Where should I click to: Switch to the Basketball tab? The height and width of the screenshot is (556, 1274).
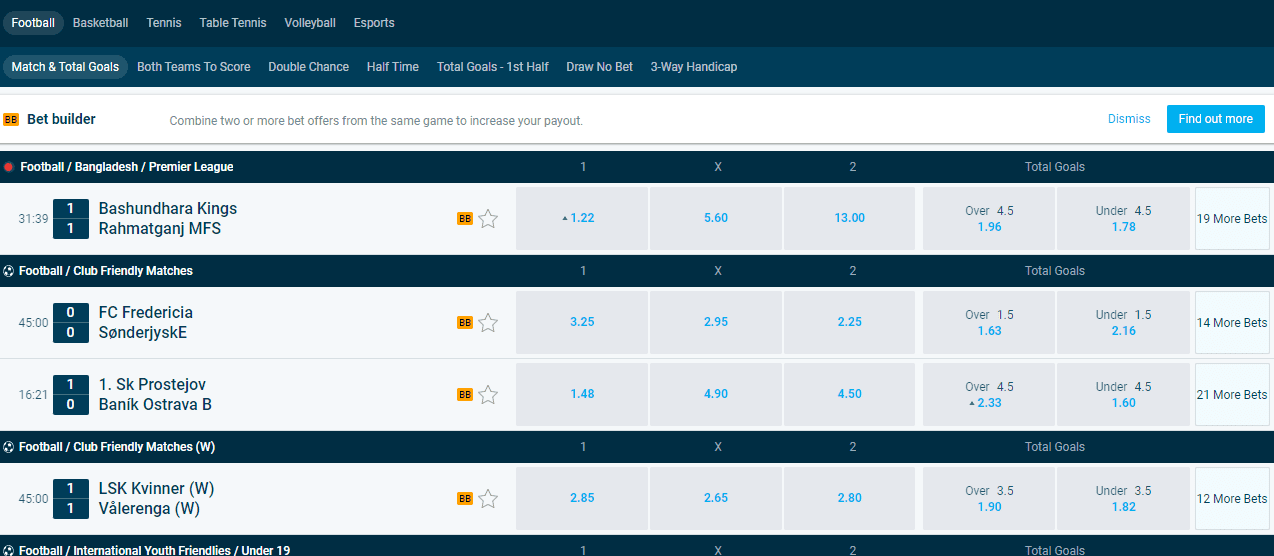(x=100, y=23)
